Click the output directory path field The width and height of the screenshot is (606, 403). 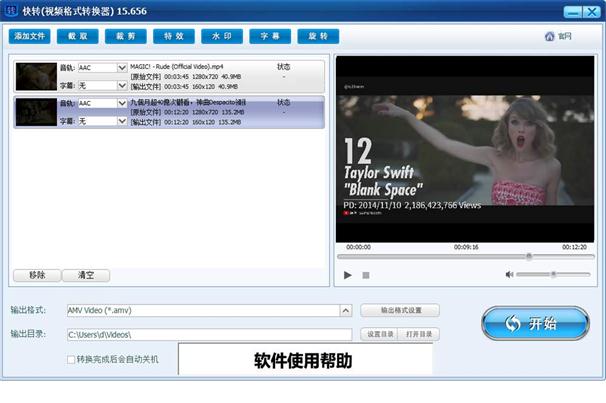point(209,335)
